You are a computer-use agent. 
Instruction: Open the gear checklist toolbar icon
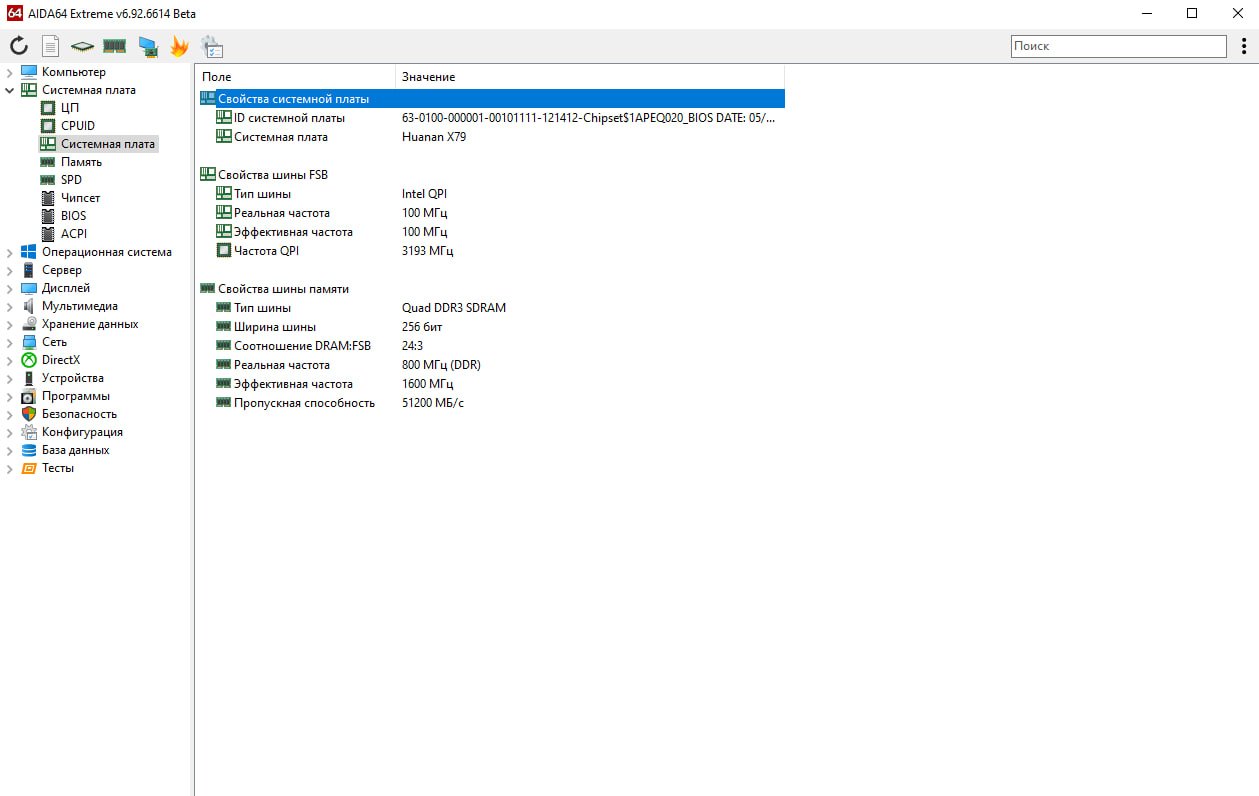click(212, 46)
